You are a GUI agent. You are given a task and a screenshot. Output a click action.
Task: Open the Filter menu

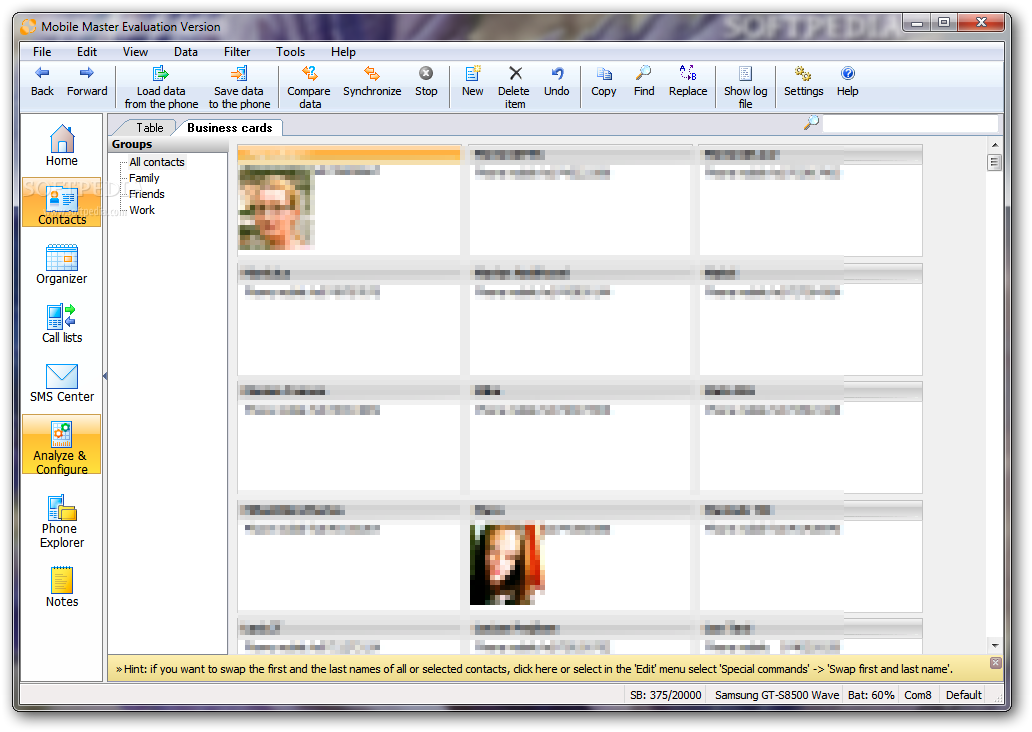coord(237,51)
